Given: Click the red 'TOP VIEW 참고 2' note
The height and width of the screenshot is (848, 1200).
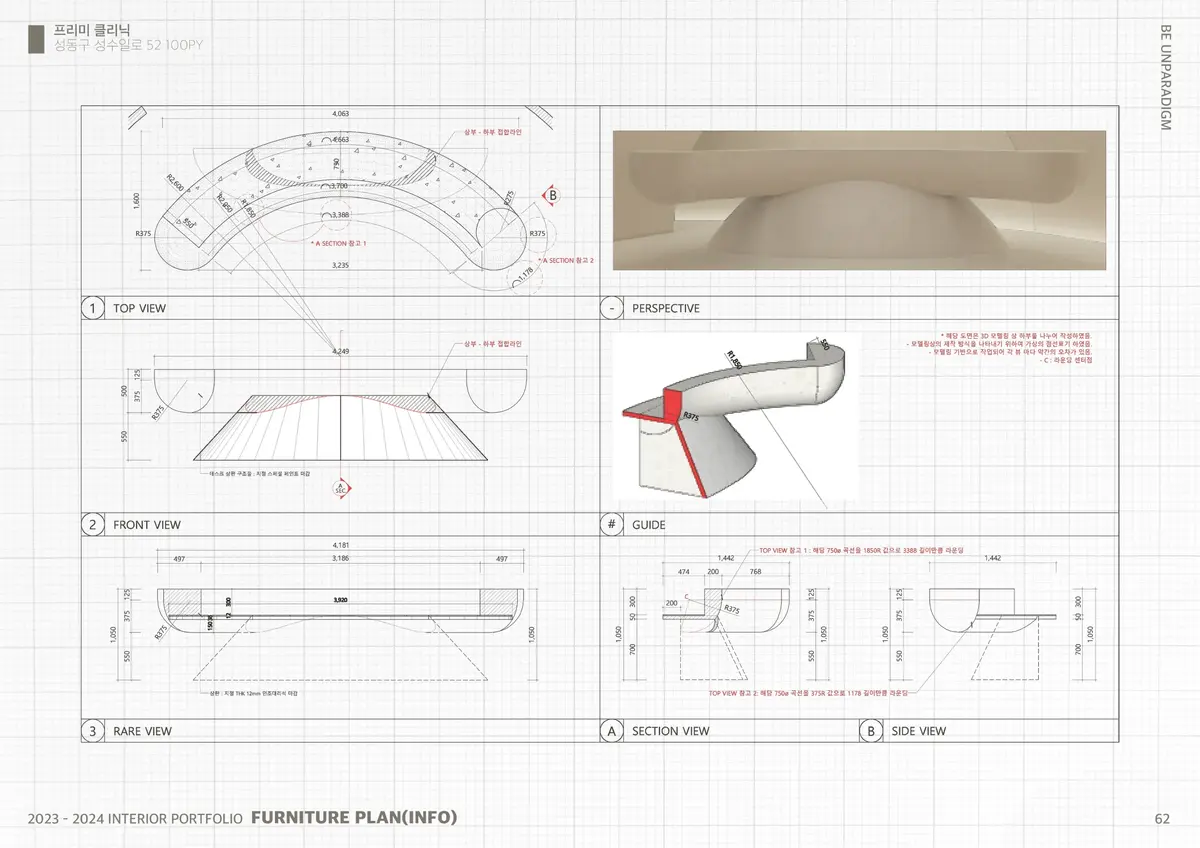Looking at the screenshot, I should pos(807,692).
